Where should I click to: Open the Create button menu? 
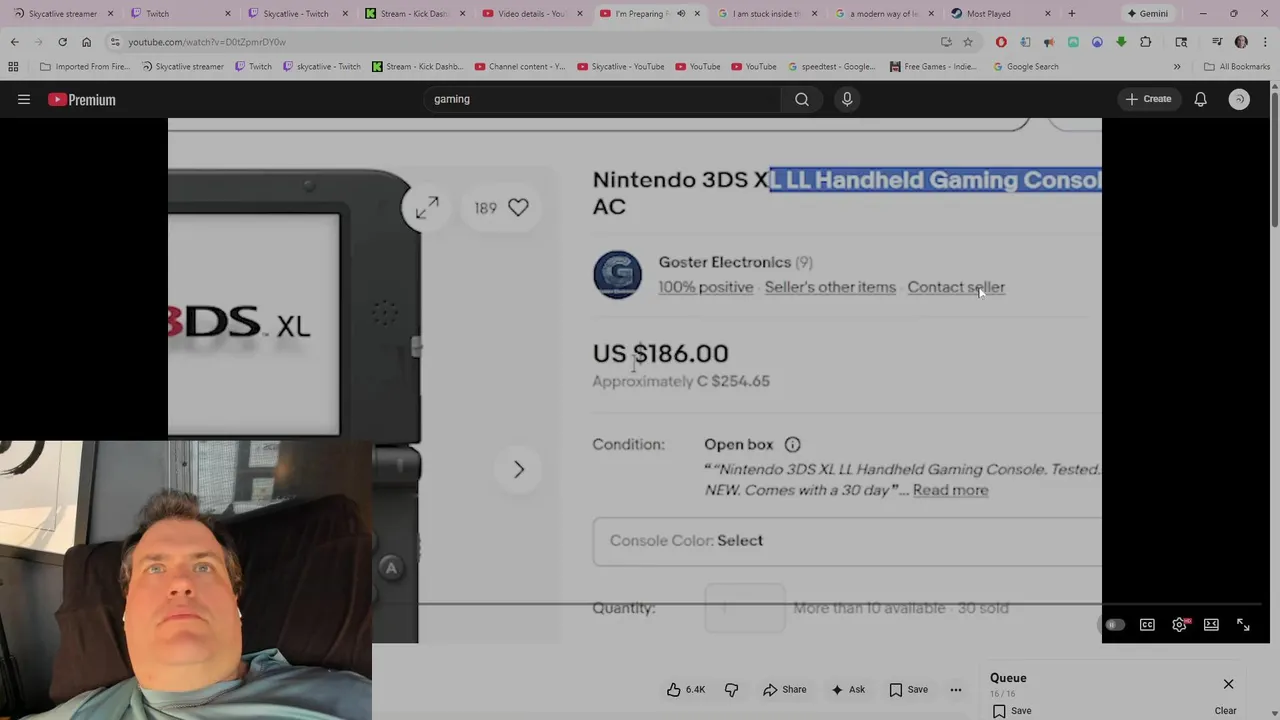(x=1148, y=99)
